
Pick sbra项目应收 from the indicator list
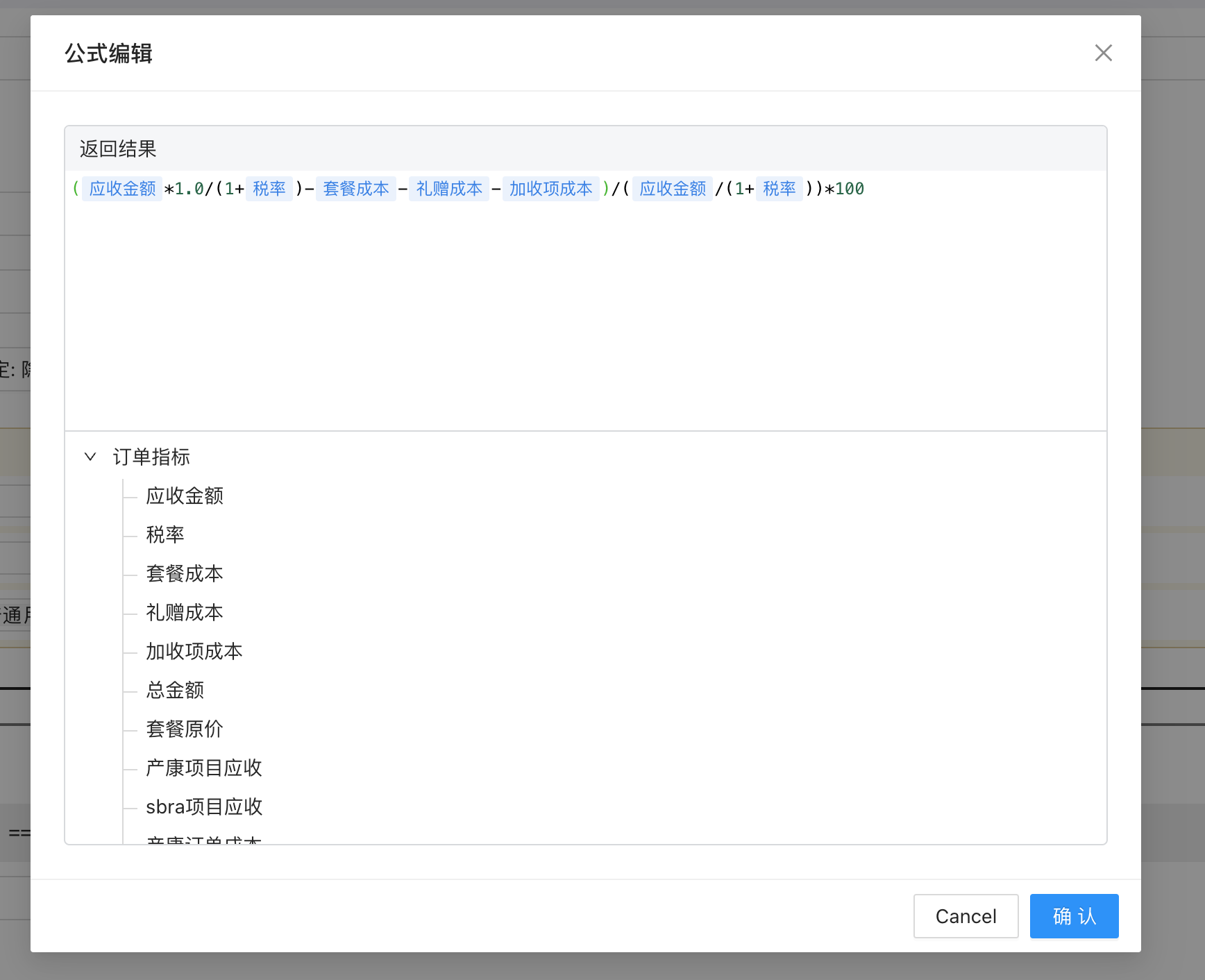pos(204,806)
